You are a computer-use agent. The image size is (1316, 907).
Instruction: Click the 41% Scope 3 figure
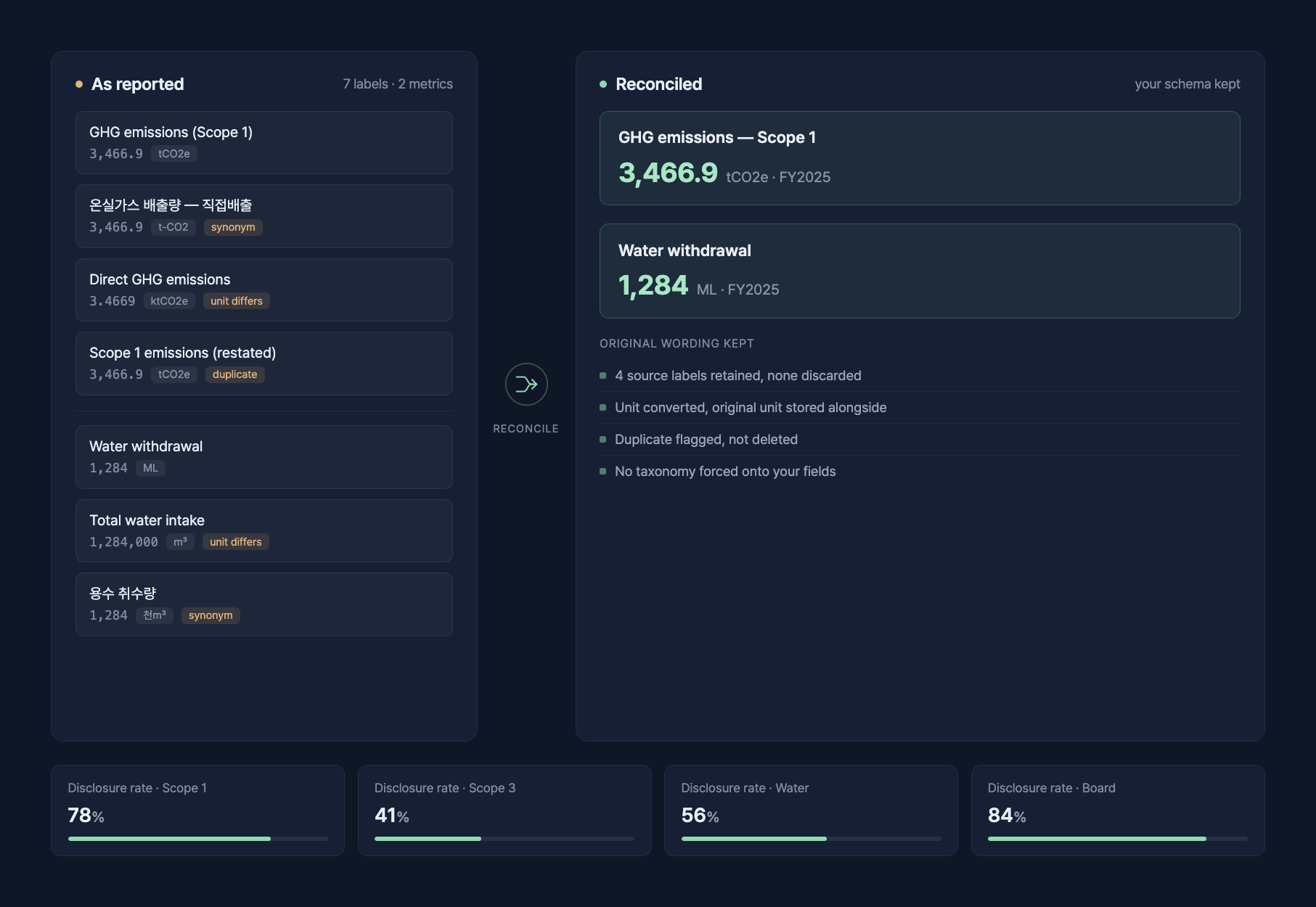[x=392, y=816]
